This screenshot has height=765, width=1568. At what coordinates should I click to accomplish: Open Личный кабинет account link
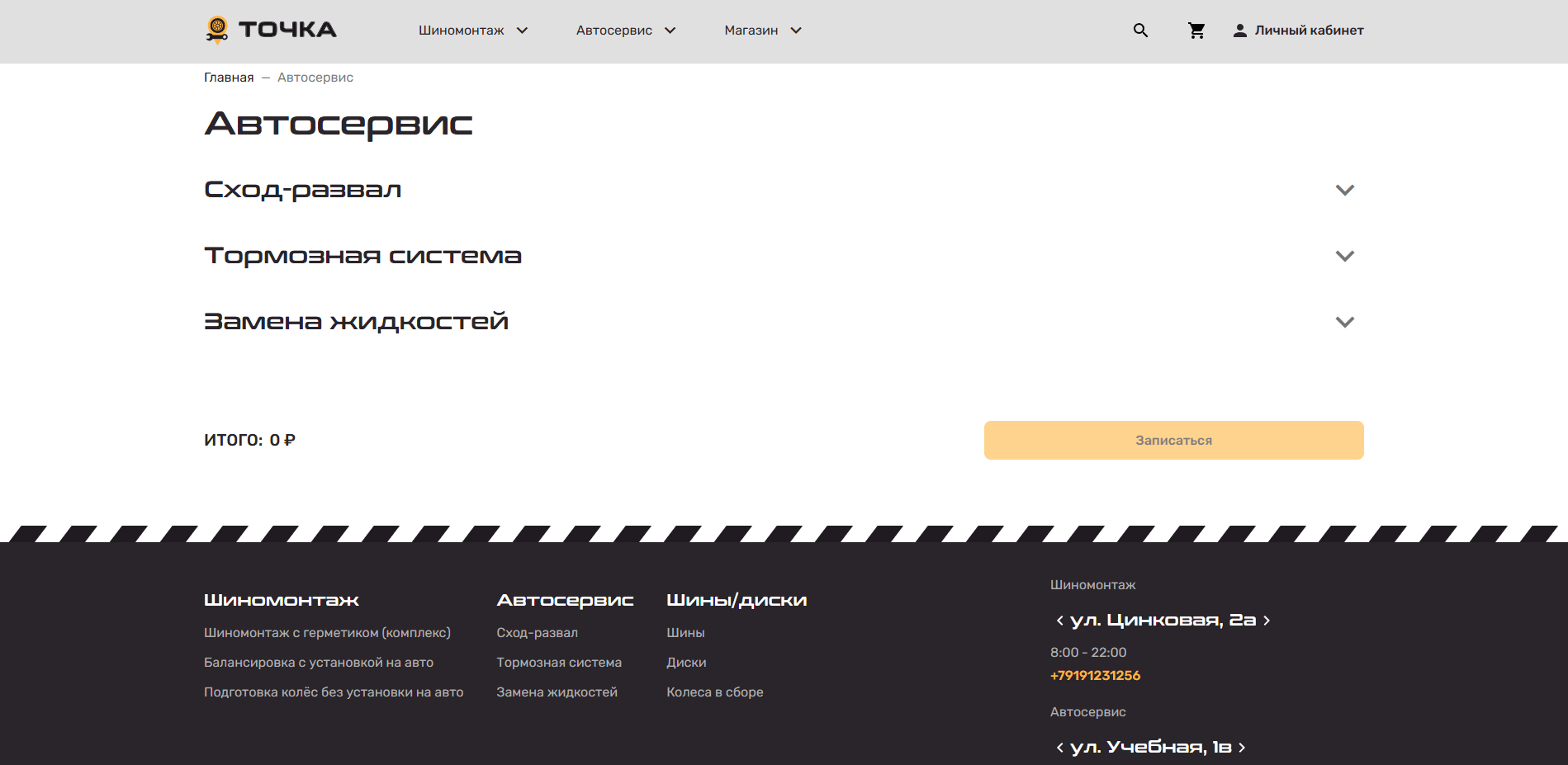pos(1309,31)
